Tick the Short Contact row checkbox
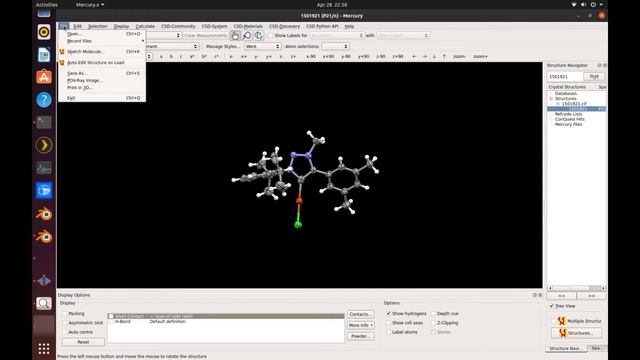The height and width of the screenshot is (360, 640). point(111,316)
